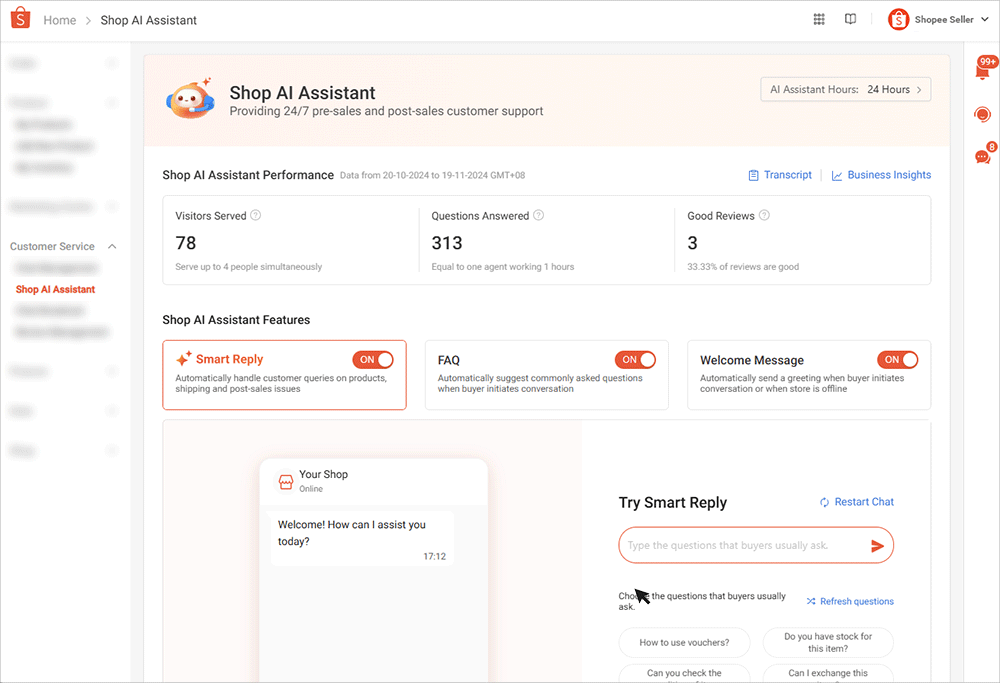Viewport: 1000px width, 683px height.
Task: Click the Questions Answered value 313
Action: pos(446,243)
